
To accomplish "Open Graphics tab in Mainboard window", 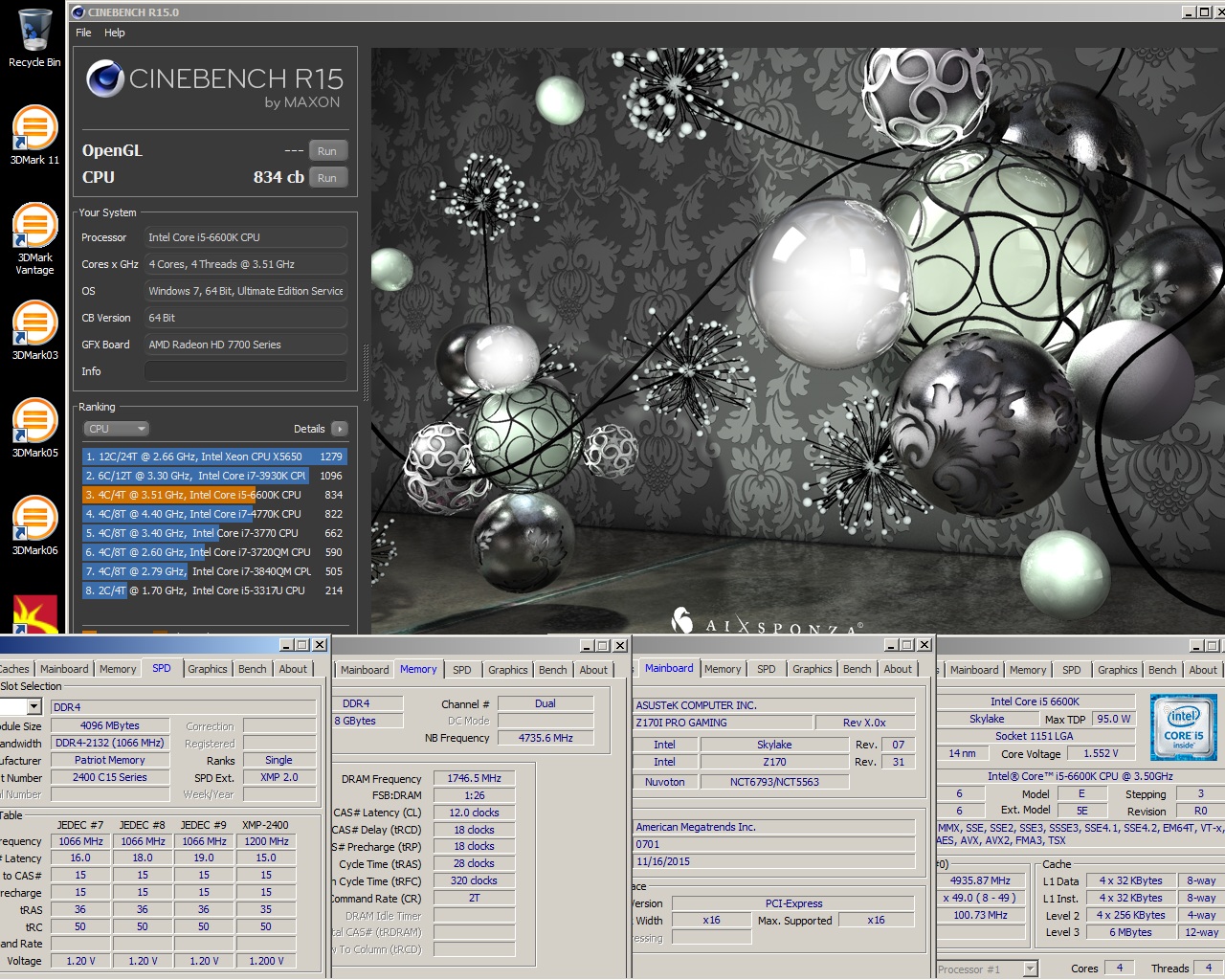I will click(813, 669).
